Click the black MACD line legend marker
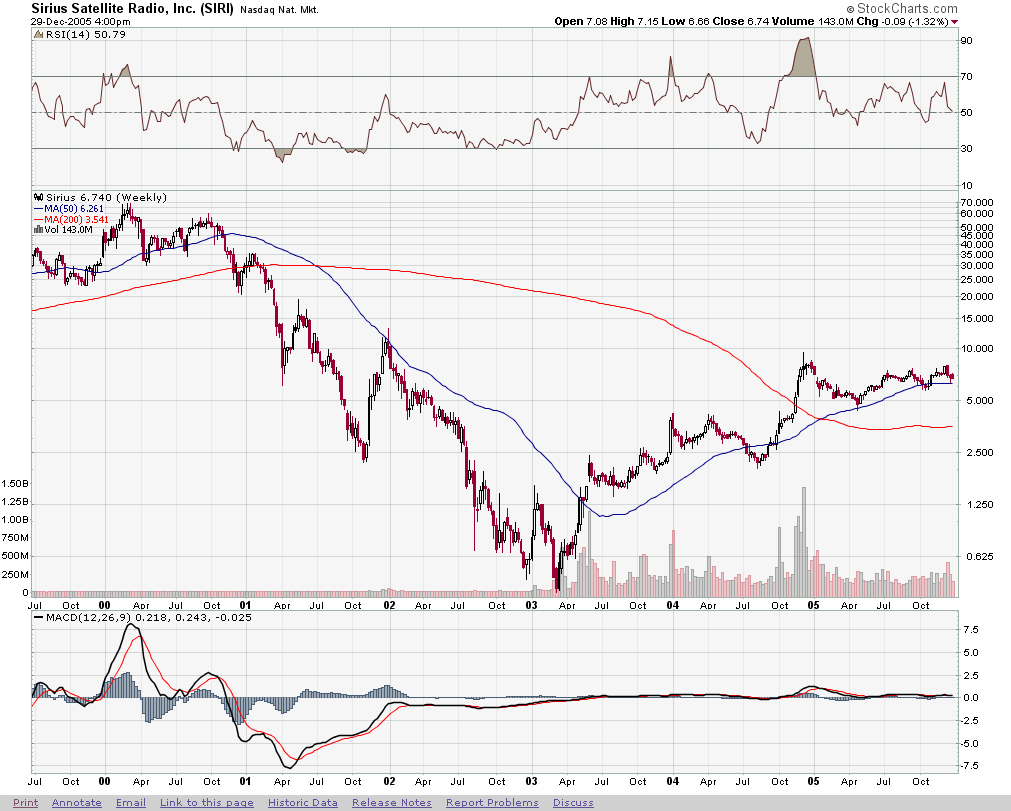The height and width of the screenshot is (811, 1011). coord(39,617)
